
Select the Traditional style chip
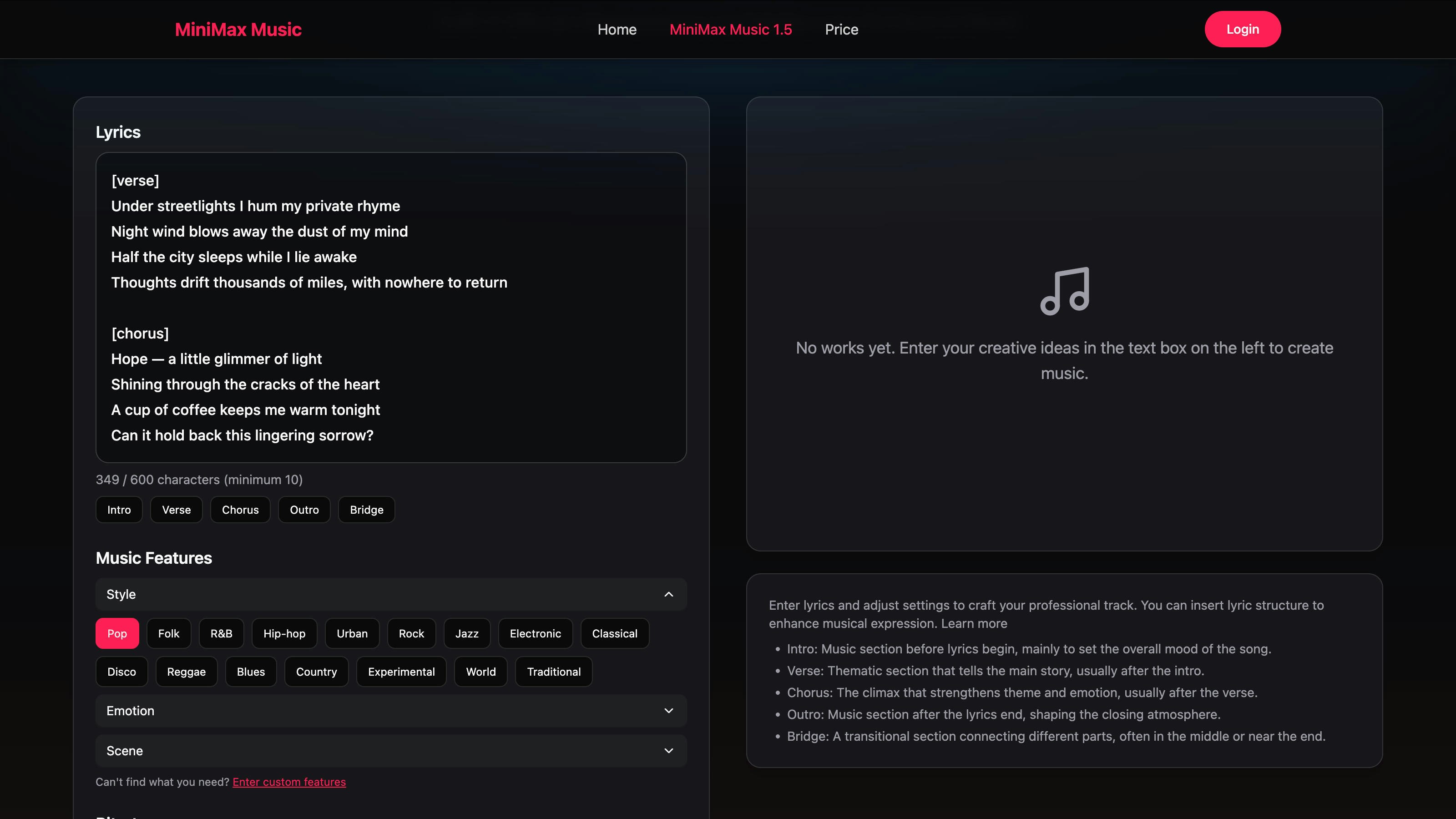point(553,672)
